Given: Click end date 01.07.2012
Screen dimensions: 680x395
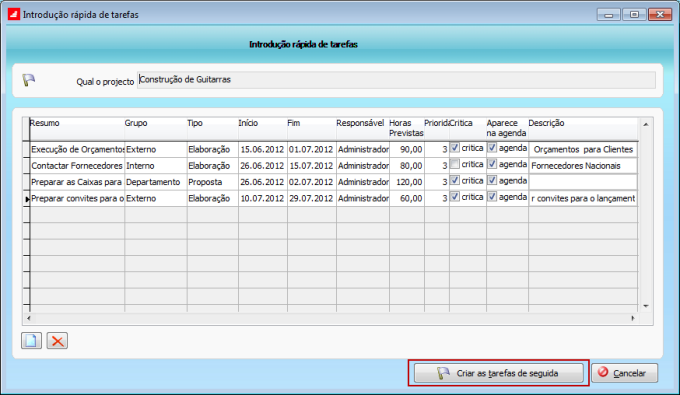Looking at the screenshot, I should coord(311,150).
